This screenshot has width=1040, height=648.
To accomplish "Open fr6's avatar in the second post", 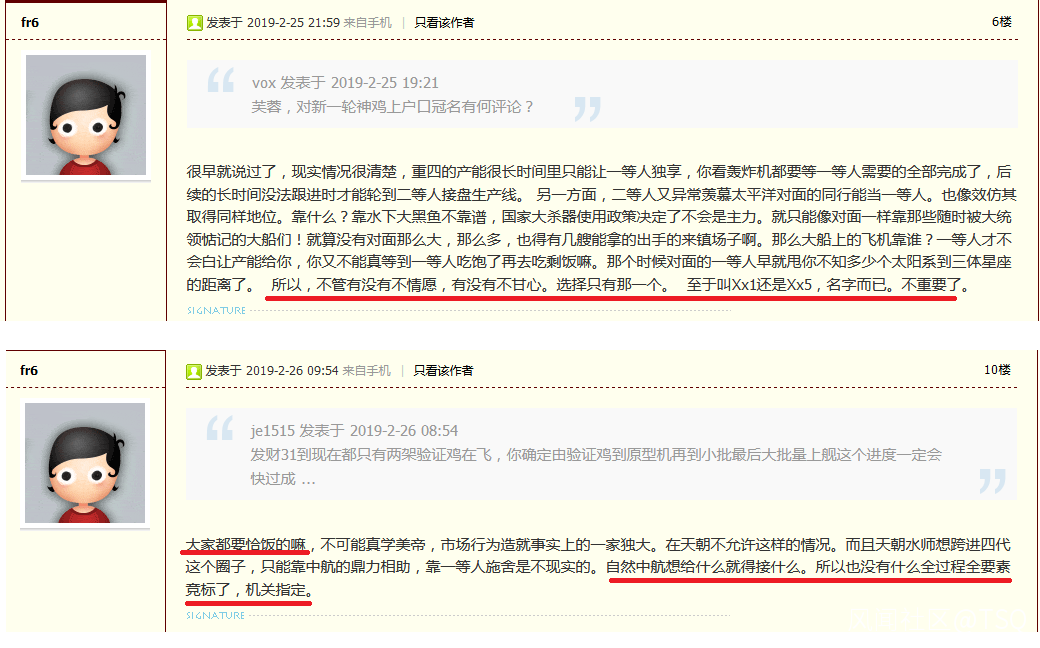I will coord(85,463).
